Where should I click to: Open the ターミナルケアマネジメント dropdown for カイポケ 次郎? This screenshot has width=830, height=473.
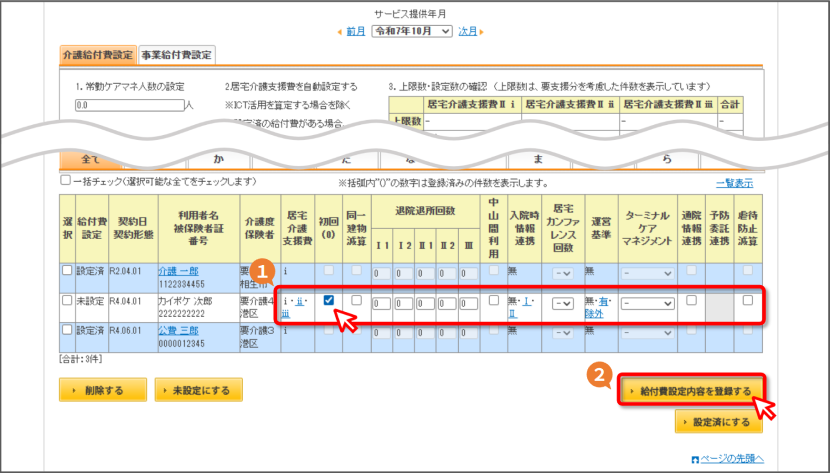coord(647,304)
